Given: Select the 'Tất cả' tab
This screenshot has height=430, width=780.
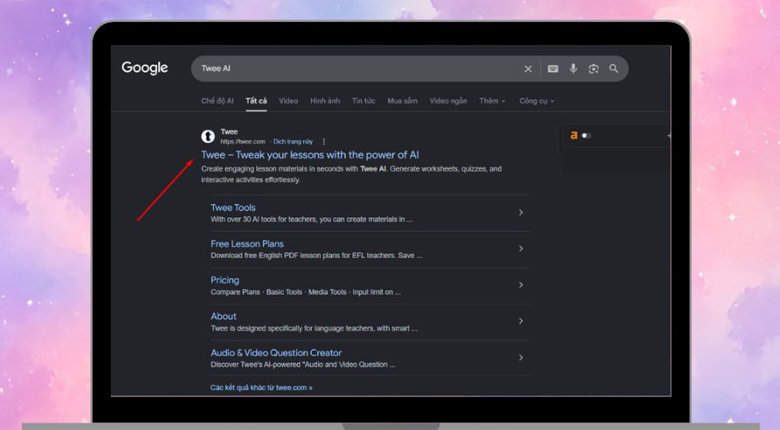Looking at the screenshot, I should click(x=256, y=101).
